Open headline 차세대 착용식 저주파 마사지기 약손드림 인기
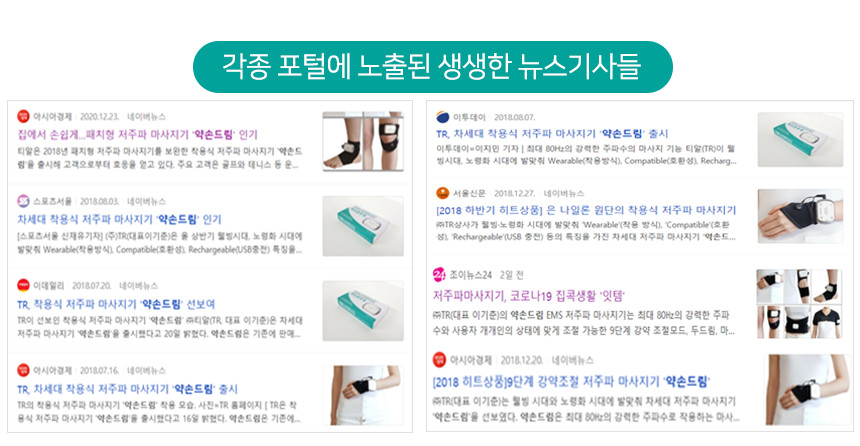 (119, 219)
